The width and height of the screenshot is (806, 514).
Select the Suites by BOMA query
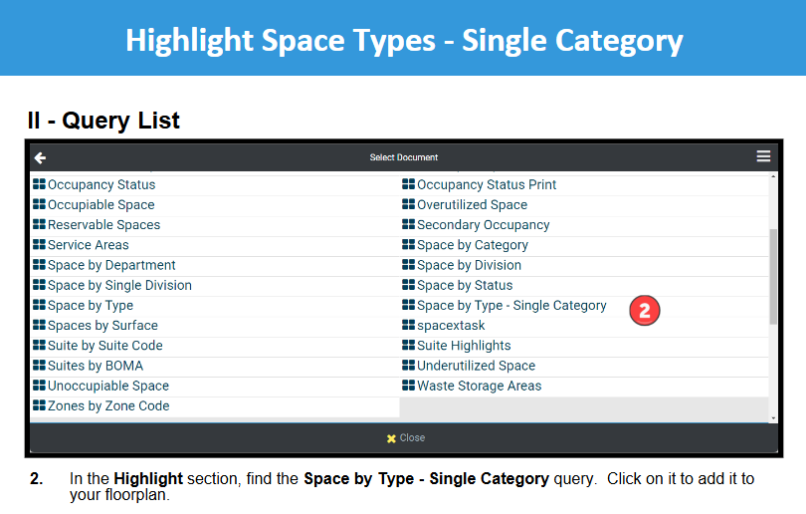click(x=95, y=365)
